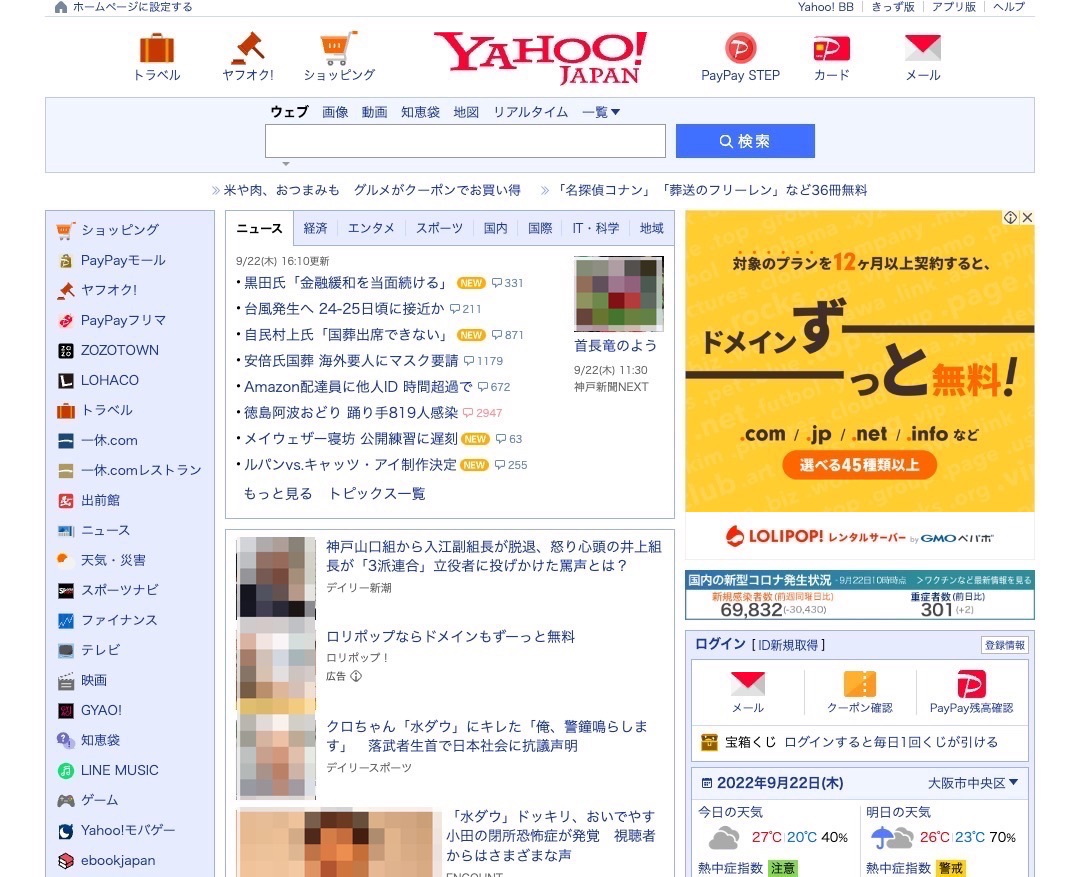Open the 知恵袋 sidebar icon
1073x877 pixels.
66,740
